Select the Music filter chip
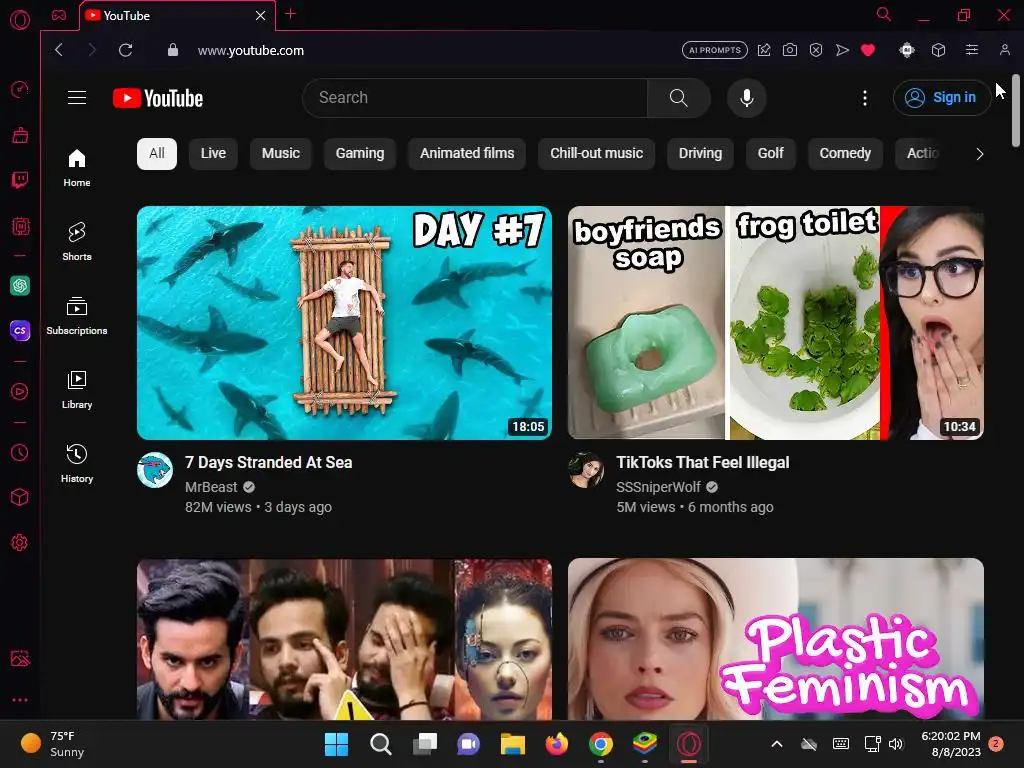 point(281,153)
